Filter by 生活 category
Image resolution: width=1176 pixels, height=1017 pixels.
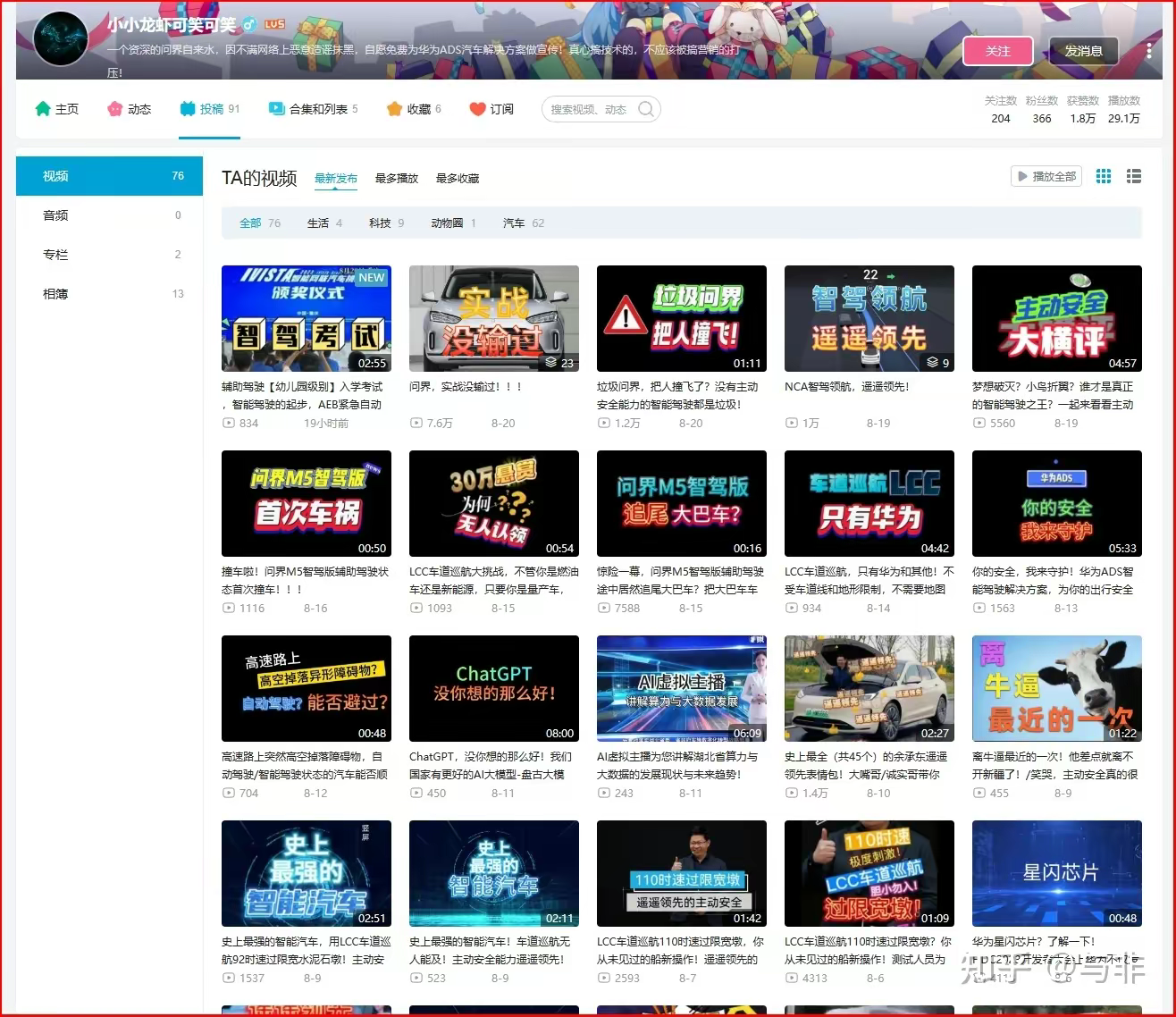click(x=324, y=223)
